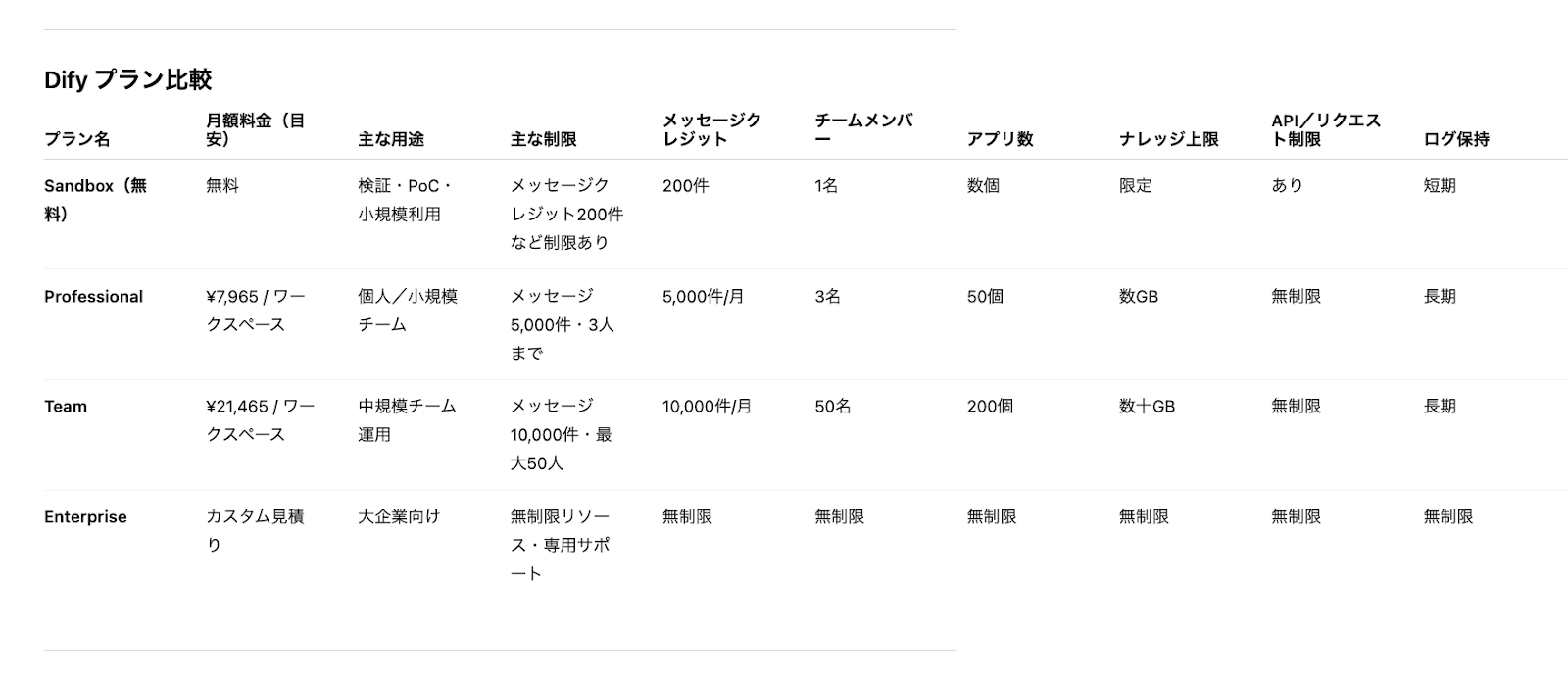Viewport: 1568px width, 678px height.
Task: Click the '10,000件/月' message credit cell
Action: point(707,406)
